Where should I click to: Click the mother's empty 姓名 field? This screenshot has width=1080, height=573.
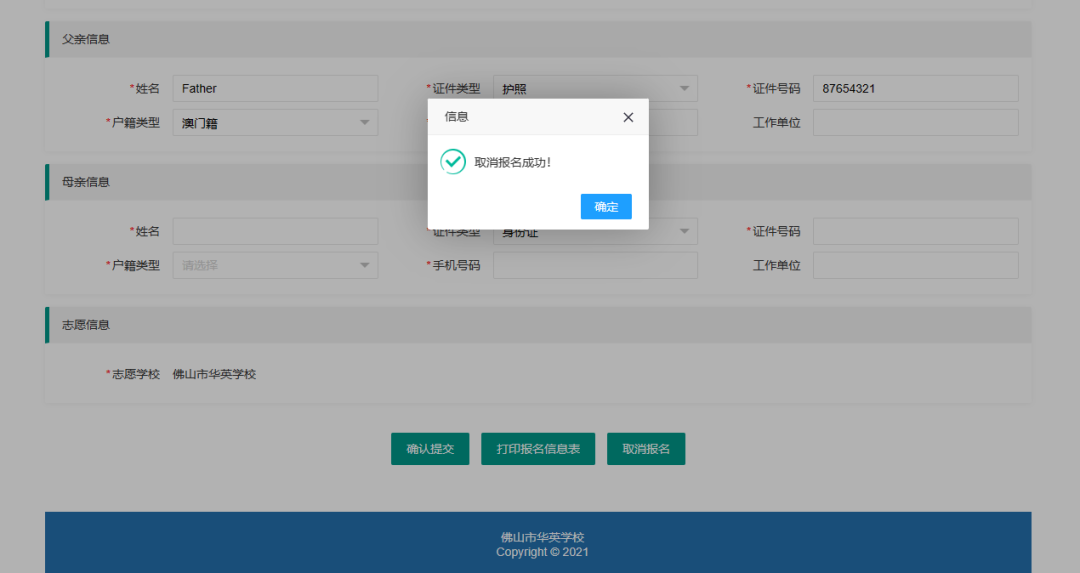(x=275, y=231)
